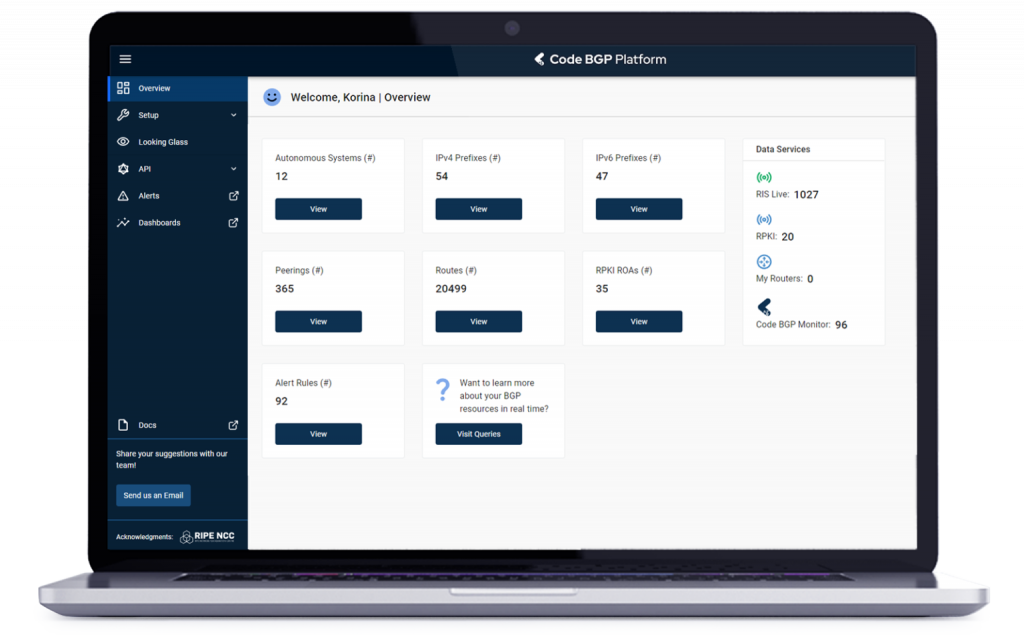Click Autonomous Systems count 12
Screen dimensions: 1024x635
281,176
